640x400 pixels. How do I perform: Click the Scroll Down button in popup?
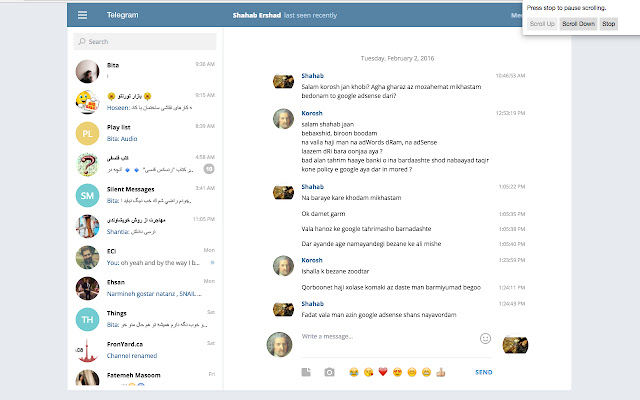pyautogui.click(x=578, y=24)
